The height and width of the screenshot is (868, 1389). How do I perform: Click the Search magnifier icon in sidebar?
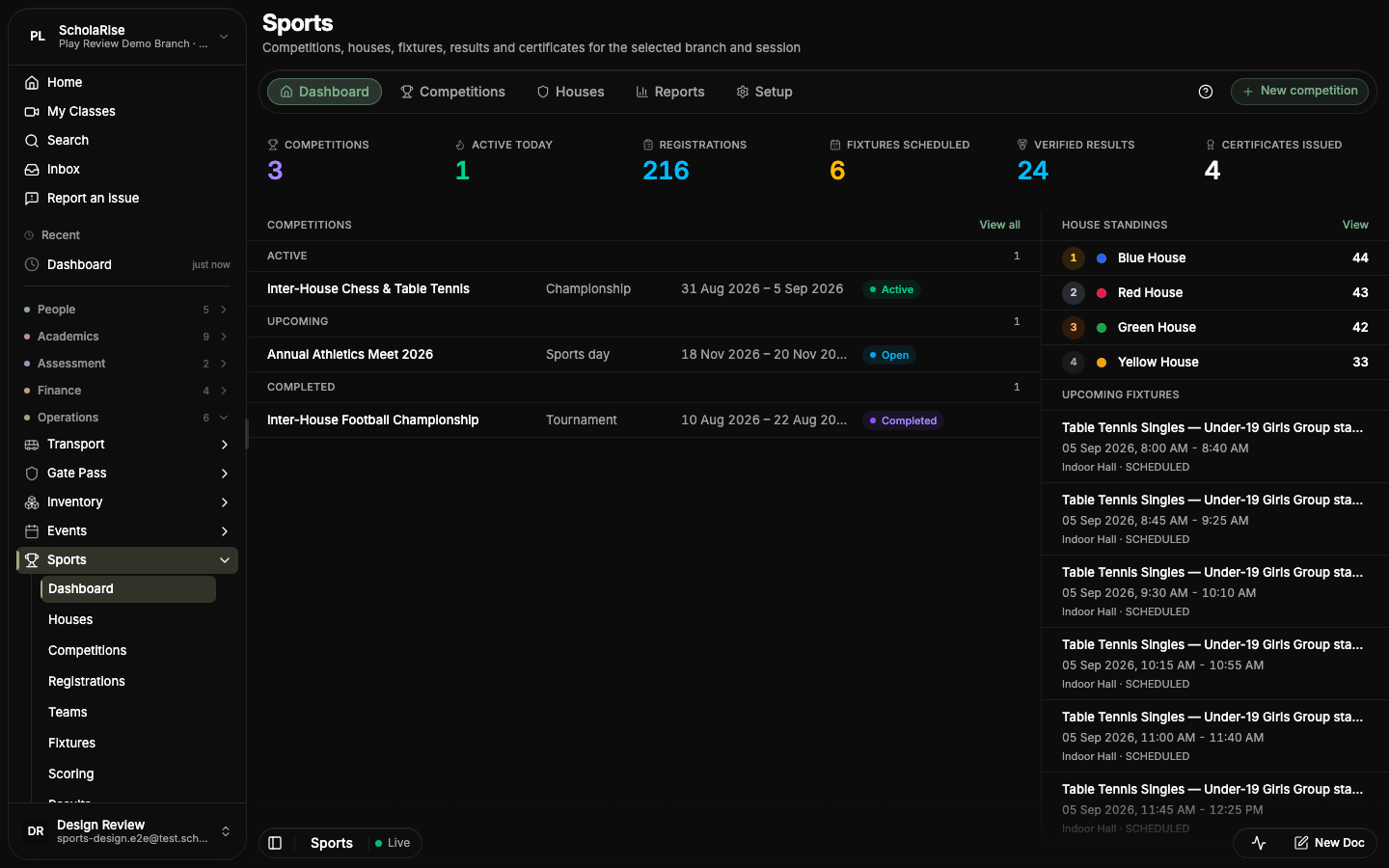click(x=32, y=140)
